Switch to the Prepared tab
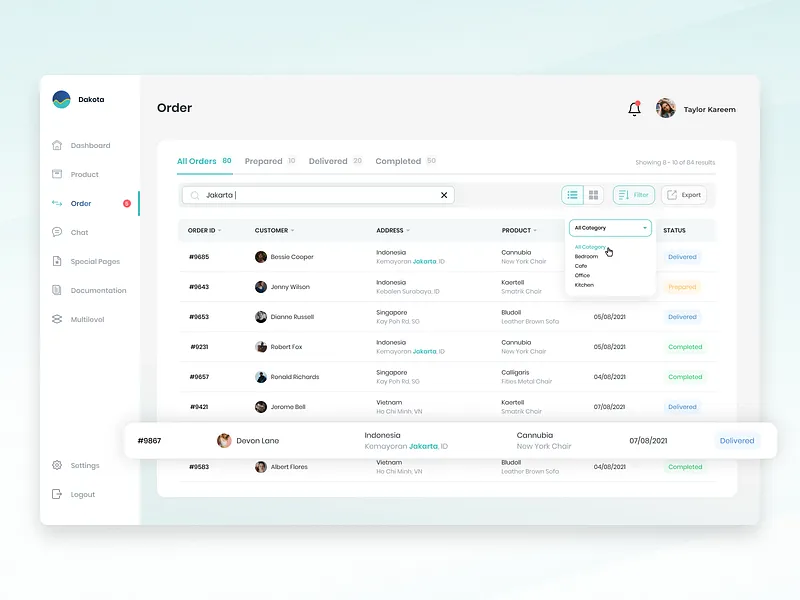The width and height of the screenshot is (800, 600). (x=270, y=161)
